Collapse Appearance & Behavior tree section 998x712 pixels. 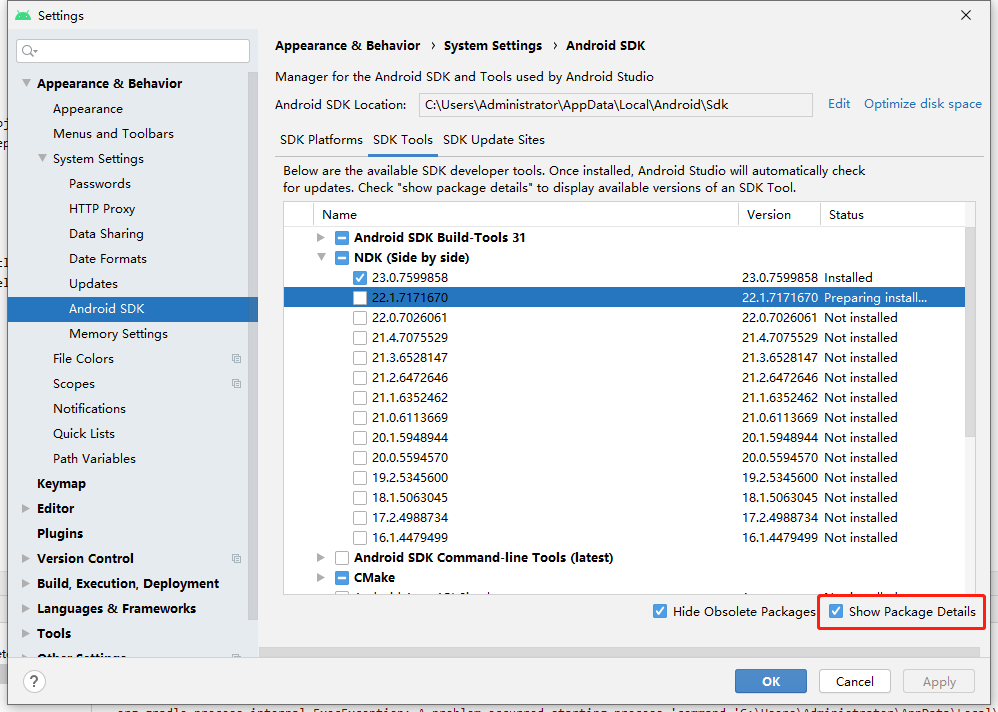pos(26,83)
